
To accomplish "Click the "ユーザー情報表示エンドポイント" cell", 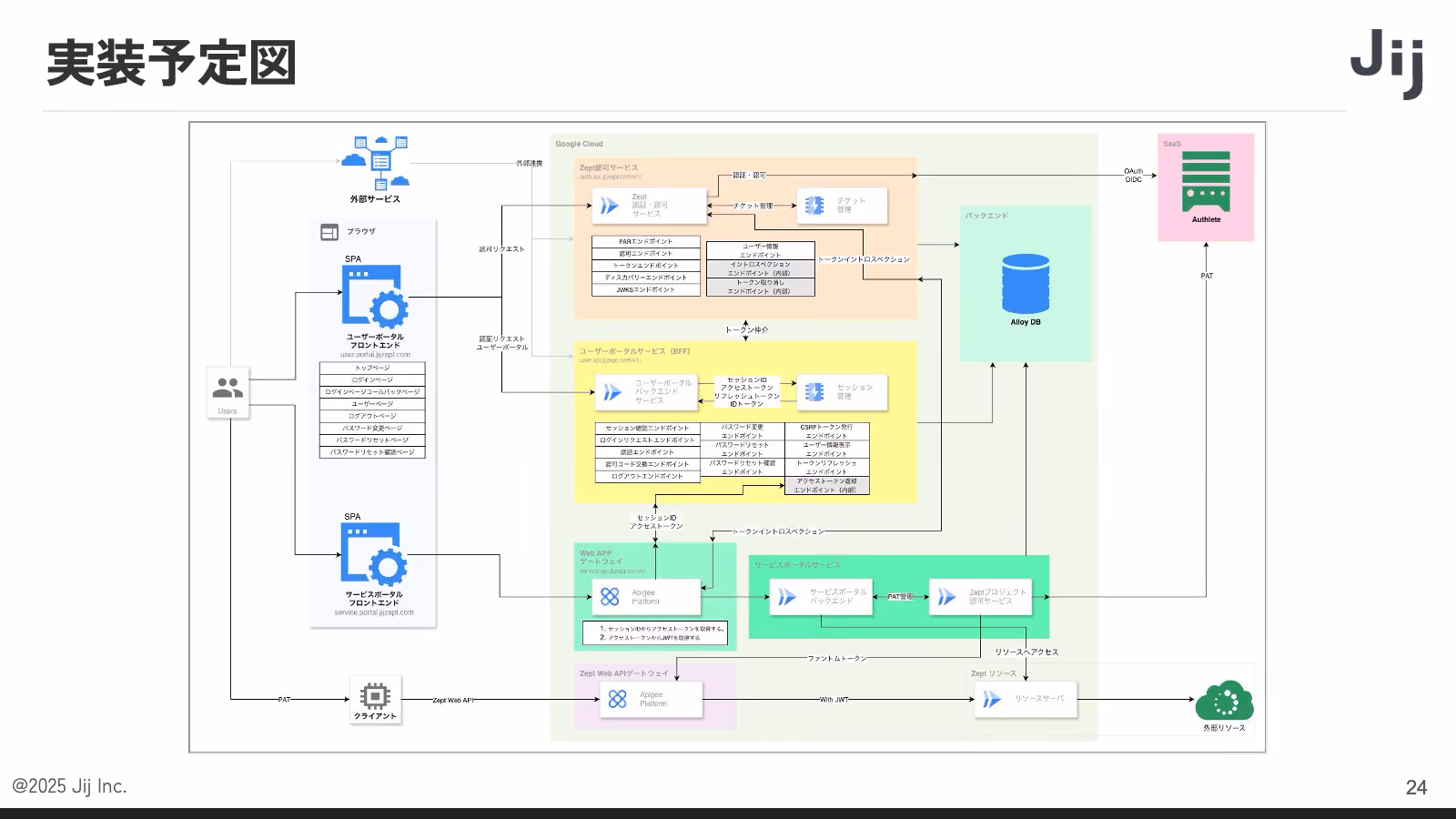I will 827,450.
